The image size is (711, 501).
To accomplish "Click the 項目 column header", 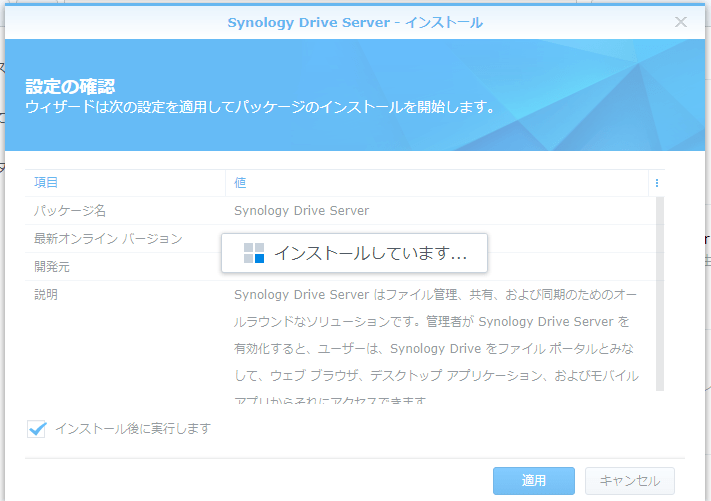I will 125,183.
